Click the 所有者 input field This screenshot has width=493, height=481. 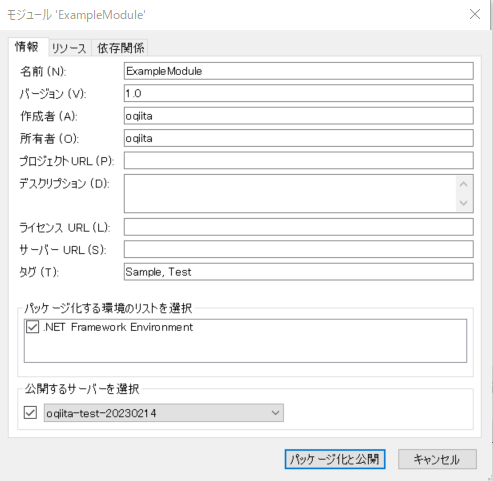pos(299,138)
